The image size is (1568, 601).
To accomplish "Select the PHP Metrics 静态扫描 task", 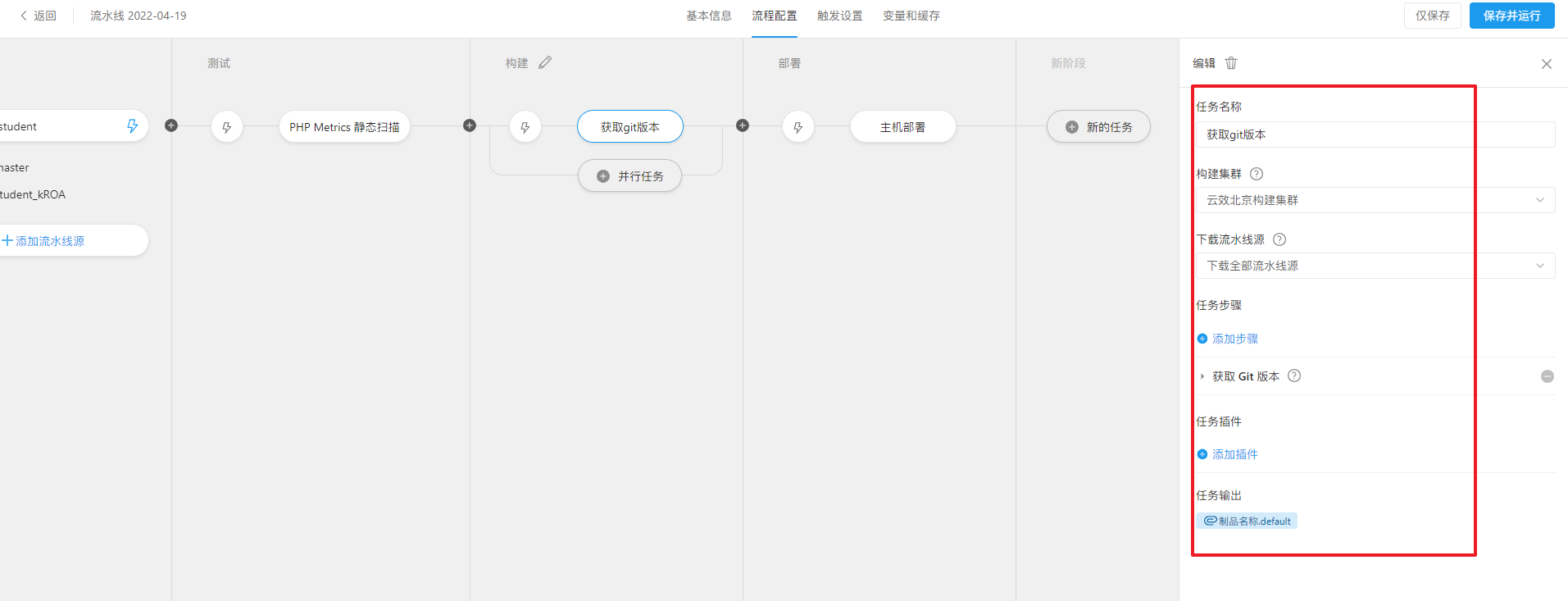I will [344, 127].
